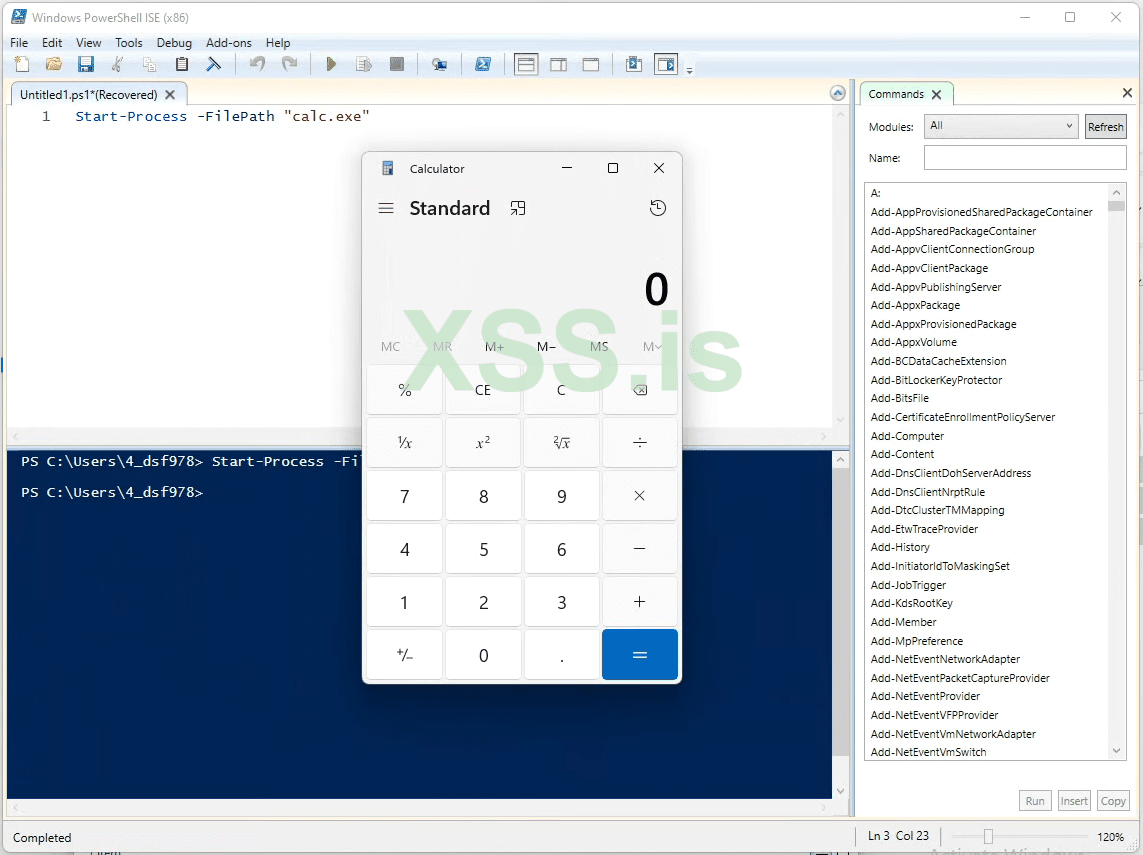
Task: Click the Cut scissors icon
Action: pyautogui.click(x=117, y=64)
